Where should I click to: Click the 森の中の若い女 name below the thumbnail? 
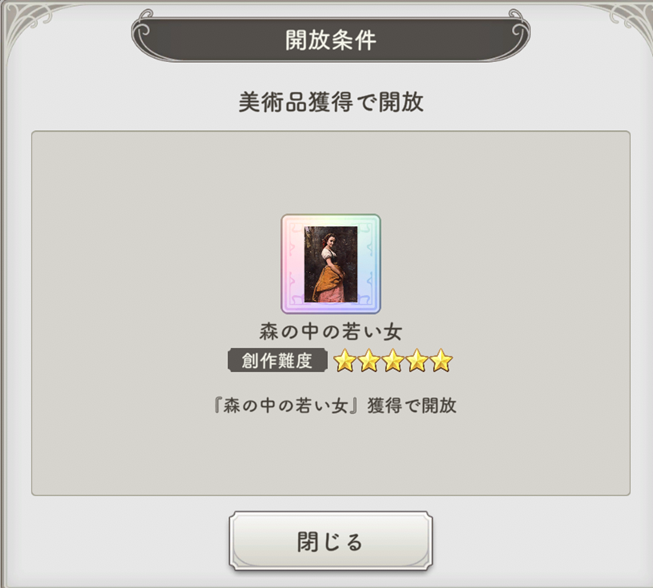tap(331, 332)
